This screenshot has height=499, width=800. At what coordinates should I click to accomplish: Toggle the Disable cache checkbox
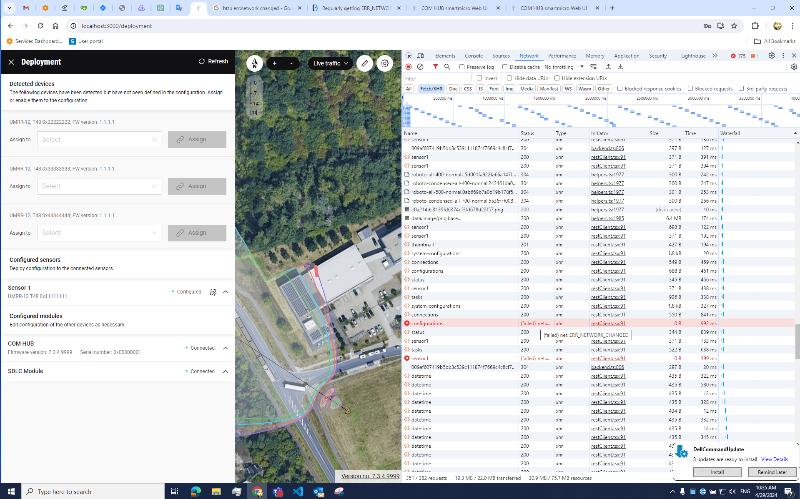click(505, 67)
